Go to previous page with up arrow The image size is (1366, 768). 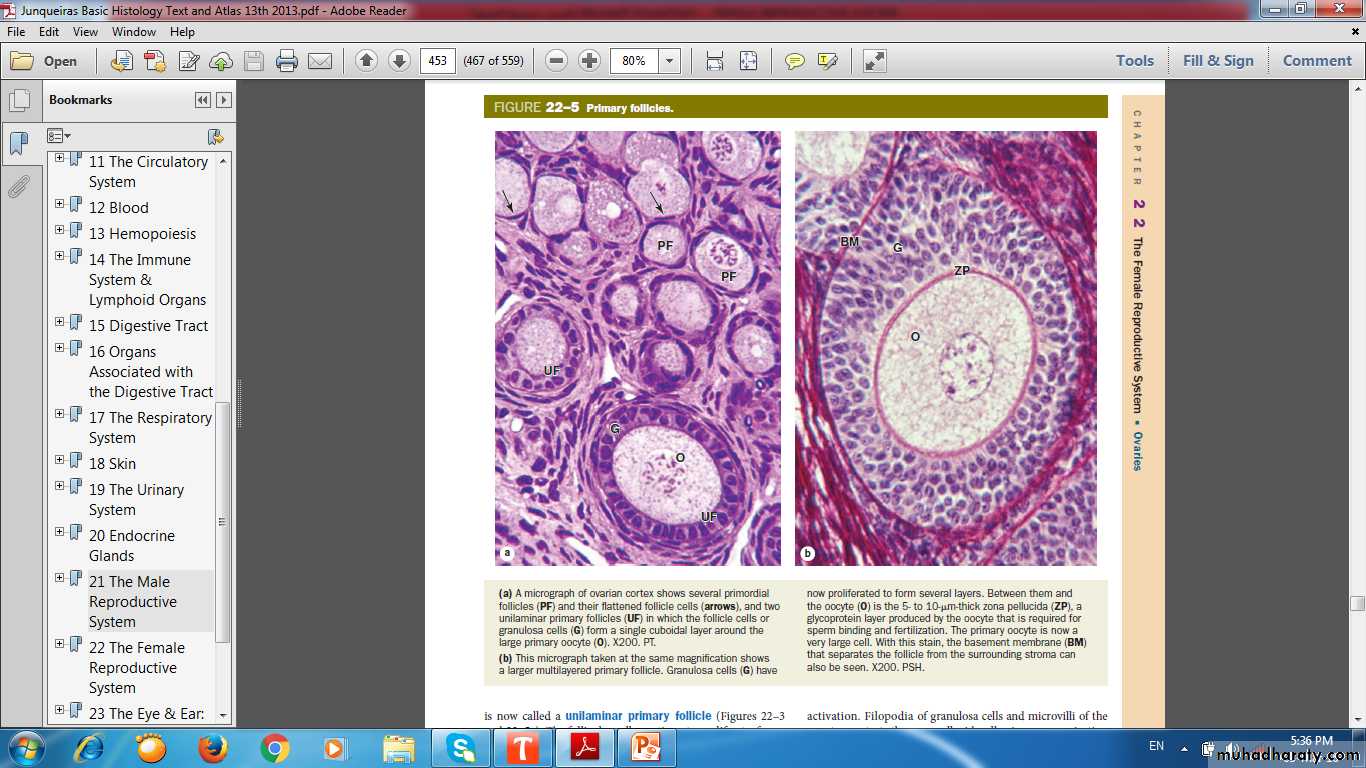366,61
